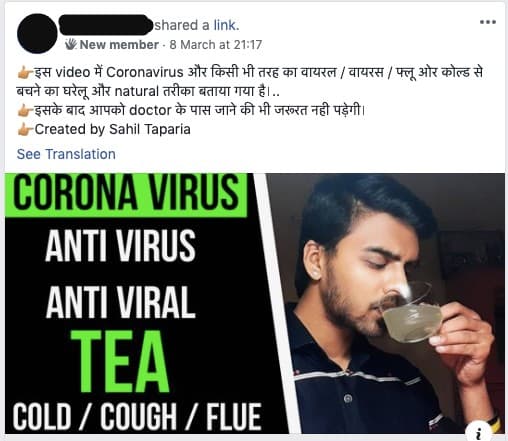Open the '8 March at 21:17' timestamp
The width and height of the screenshot is (508, 441).
pyautogui.click(x=216, y=45)
